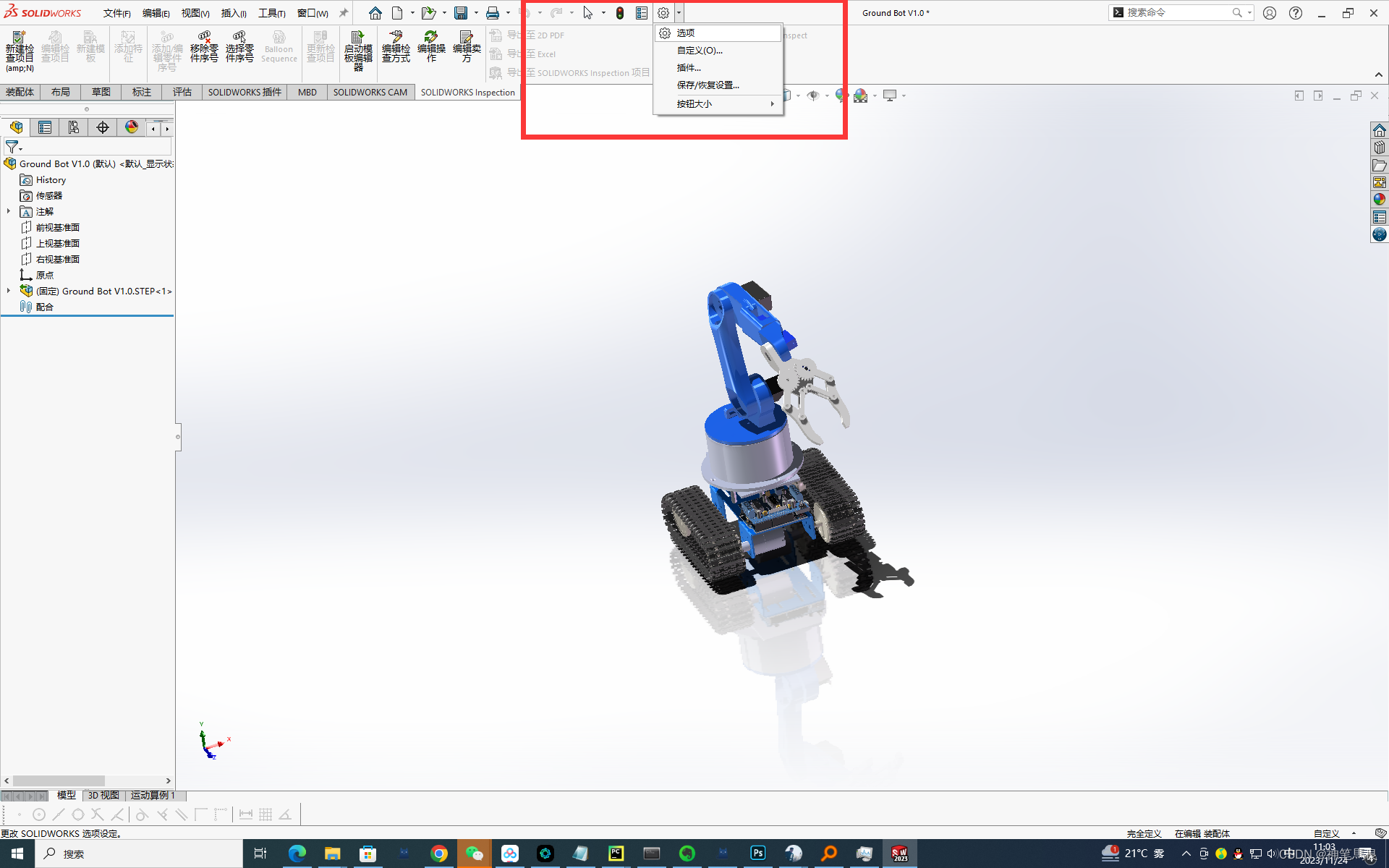Click the 编辑卖方 toolbar icon
Screen dimensions: 1389x868
pyautogui.click(x=467, y=47)
